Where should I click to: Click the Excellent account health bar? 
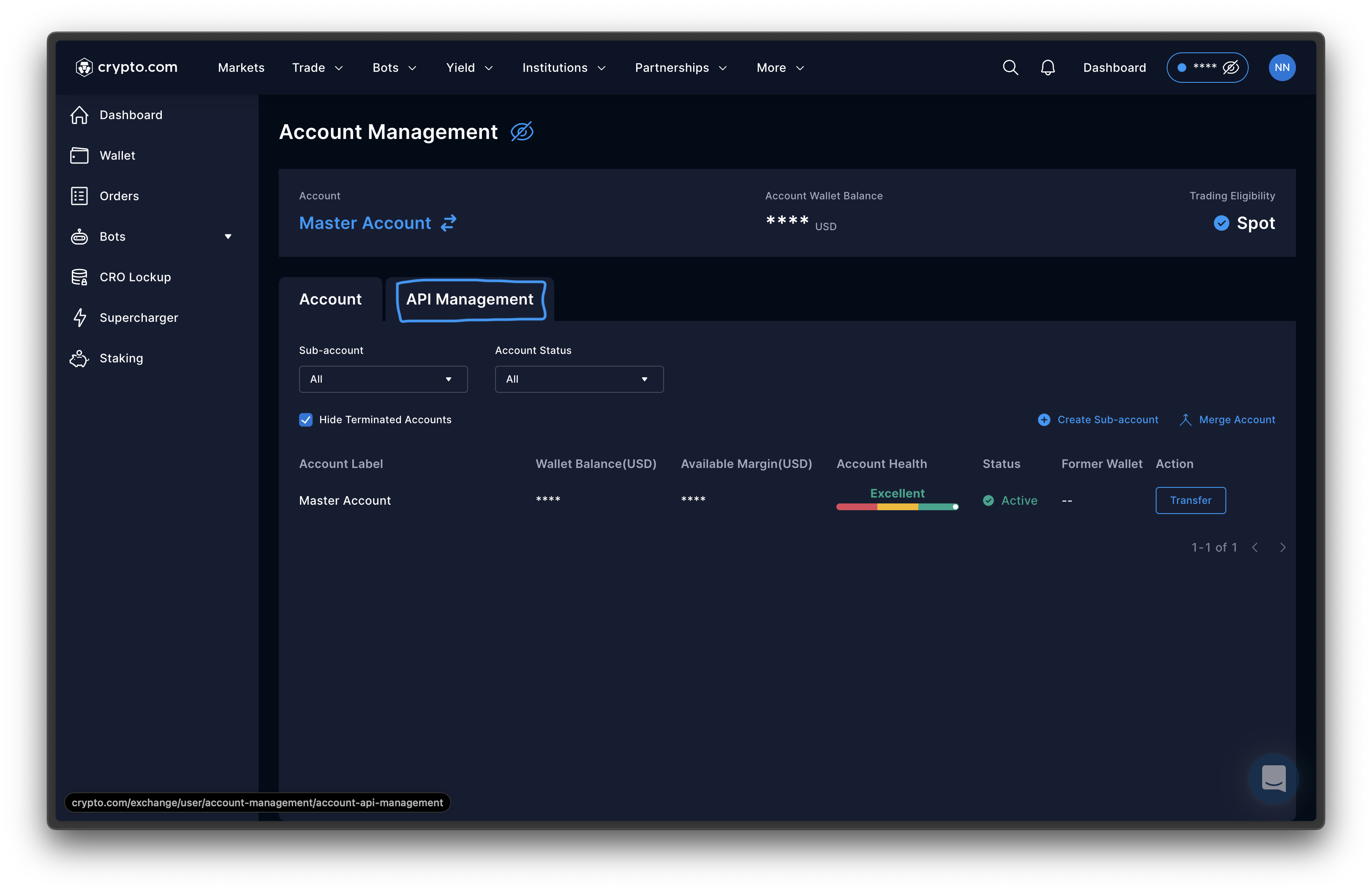(x=897, y=506)
